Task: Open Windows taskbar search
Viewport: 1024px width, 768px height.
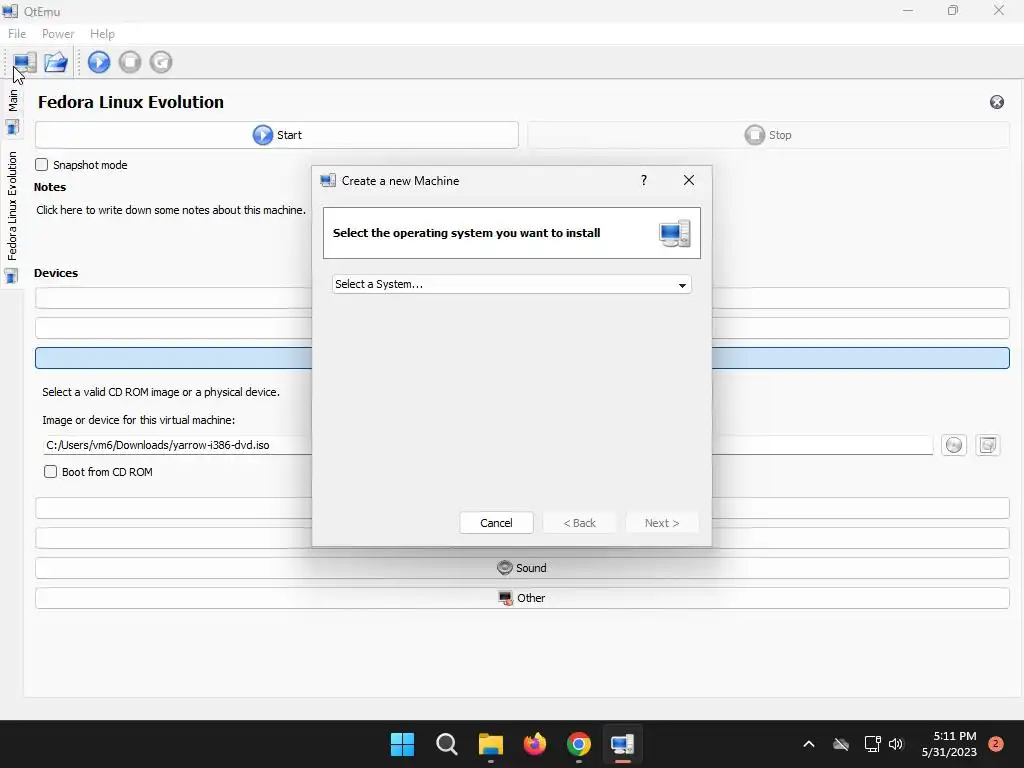Action: (x=447, y=744)
